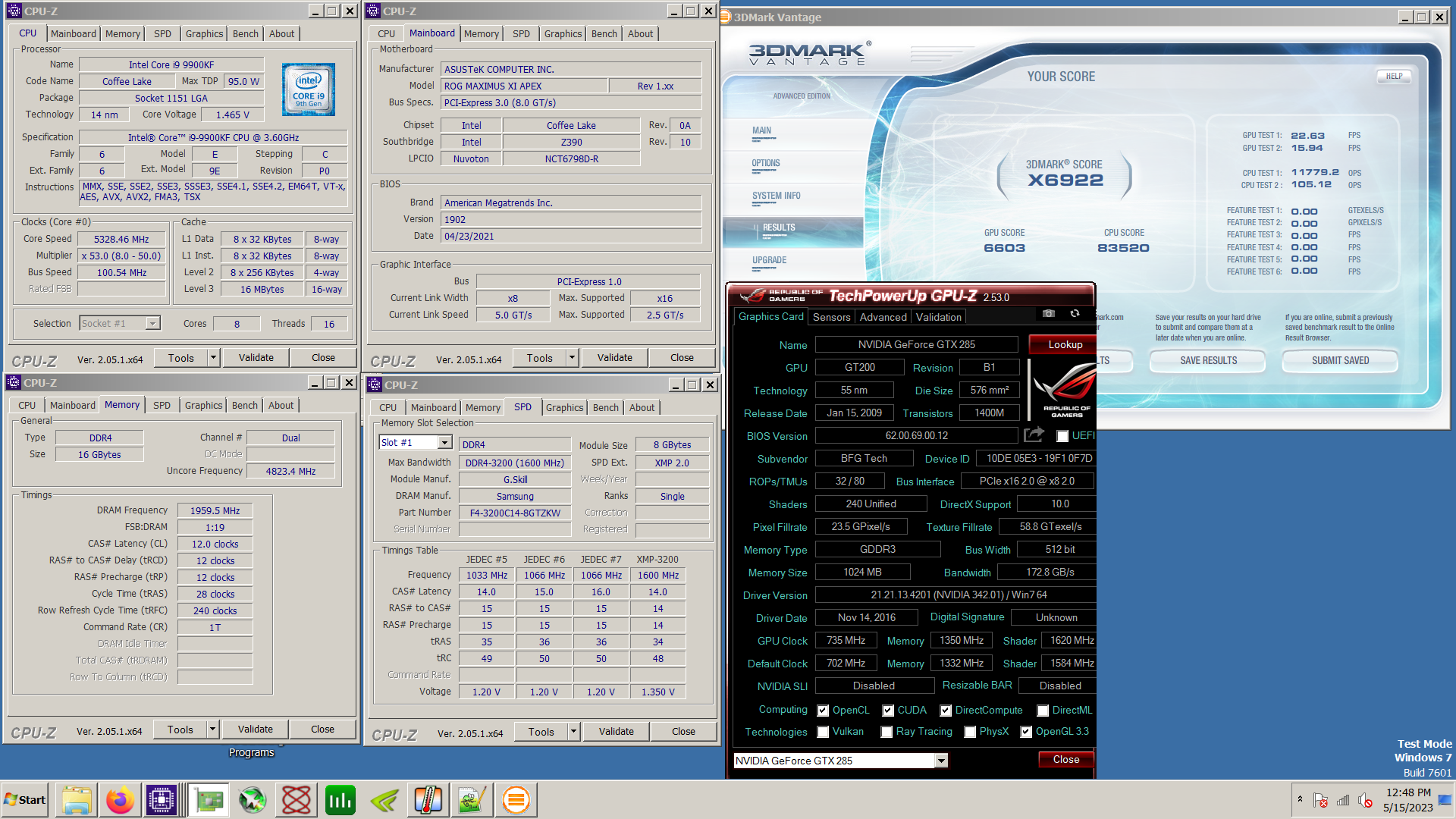The width and height of the screenshot is (1456, 819).
Task: Launch Firefox from the taskbar
Action: tap(120, 800)
